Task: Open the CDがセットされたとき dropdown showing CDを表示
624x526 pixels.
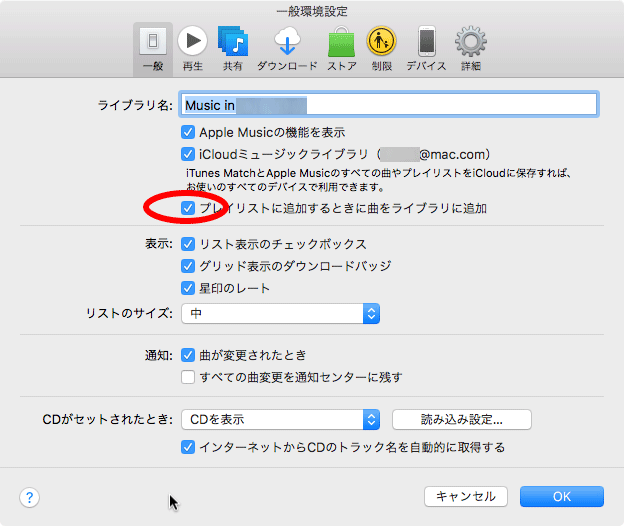Action: tap(281, 419)
